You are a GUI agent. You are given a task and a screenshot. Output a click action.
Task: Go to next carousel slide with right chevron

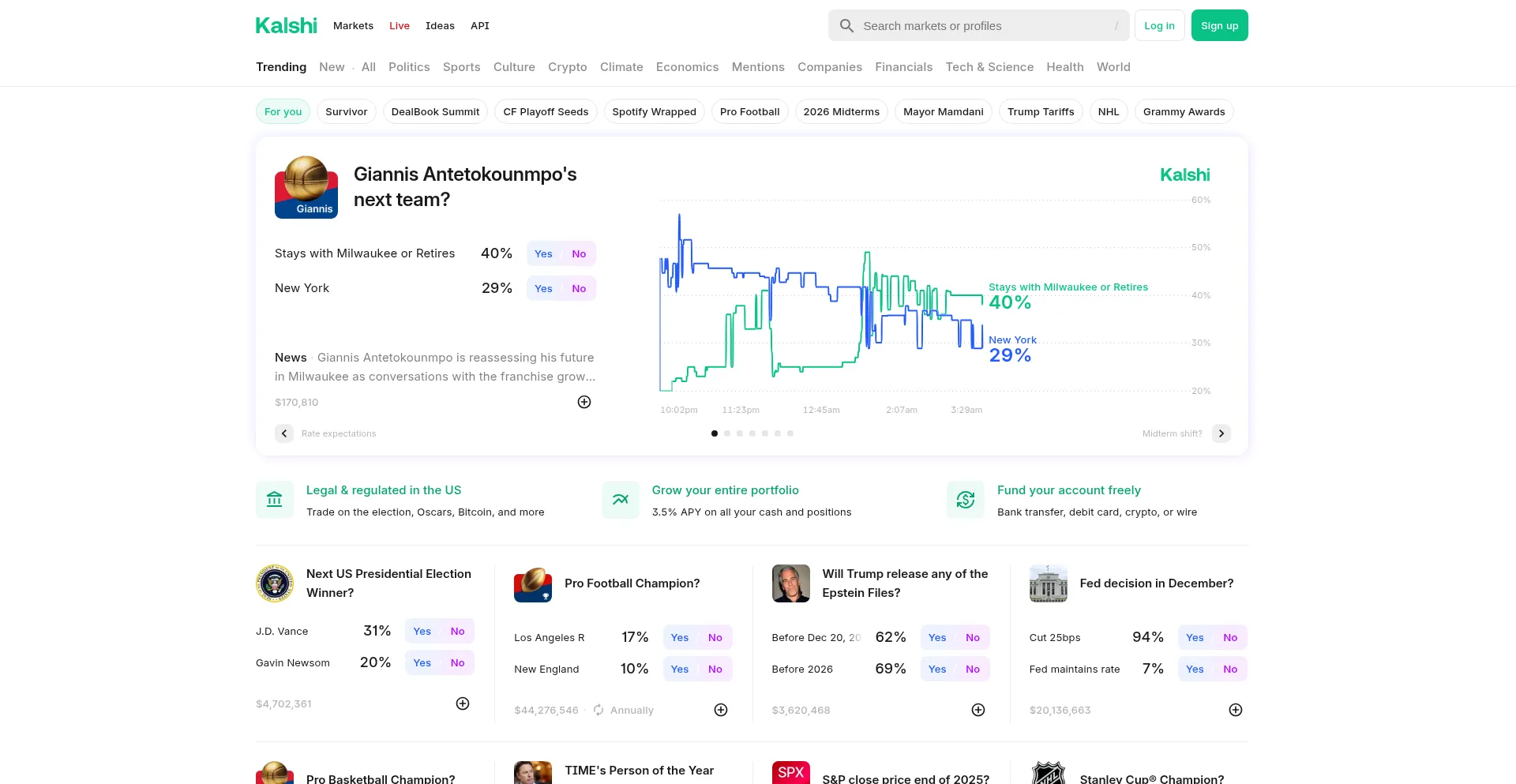coord(1221,433)
